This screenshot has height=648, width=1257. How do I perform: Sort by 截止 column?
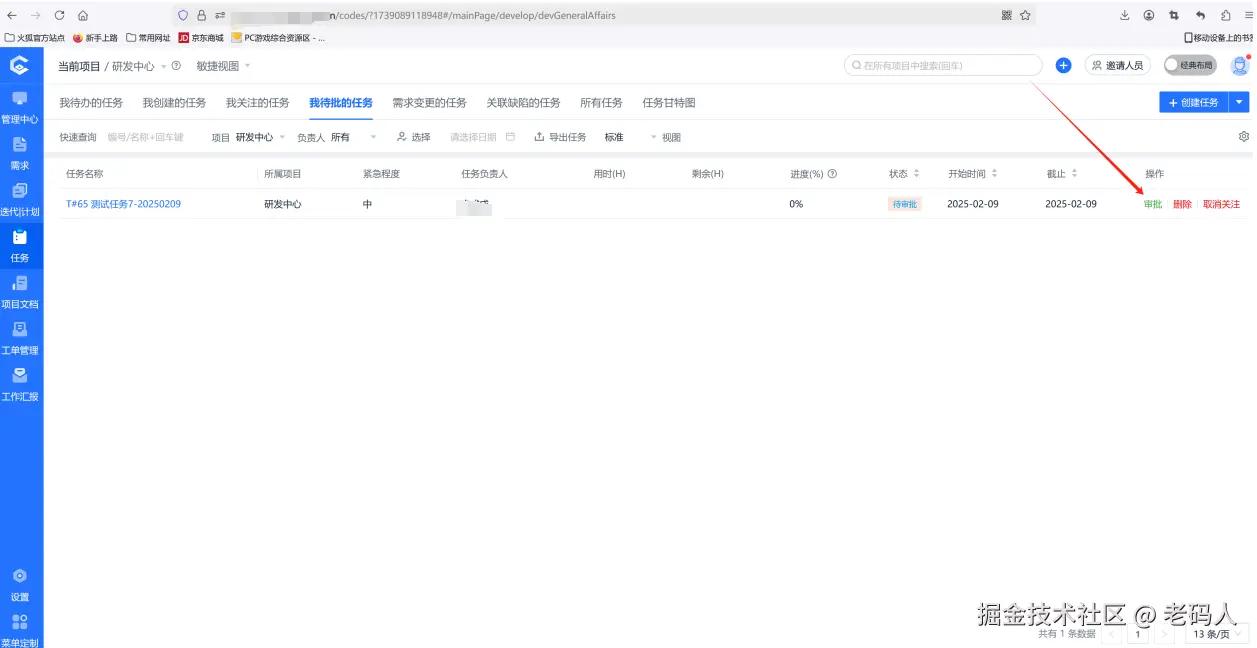click(x=1062, y=174)
